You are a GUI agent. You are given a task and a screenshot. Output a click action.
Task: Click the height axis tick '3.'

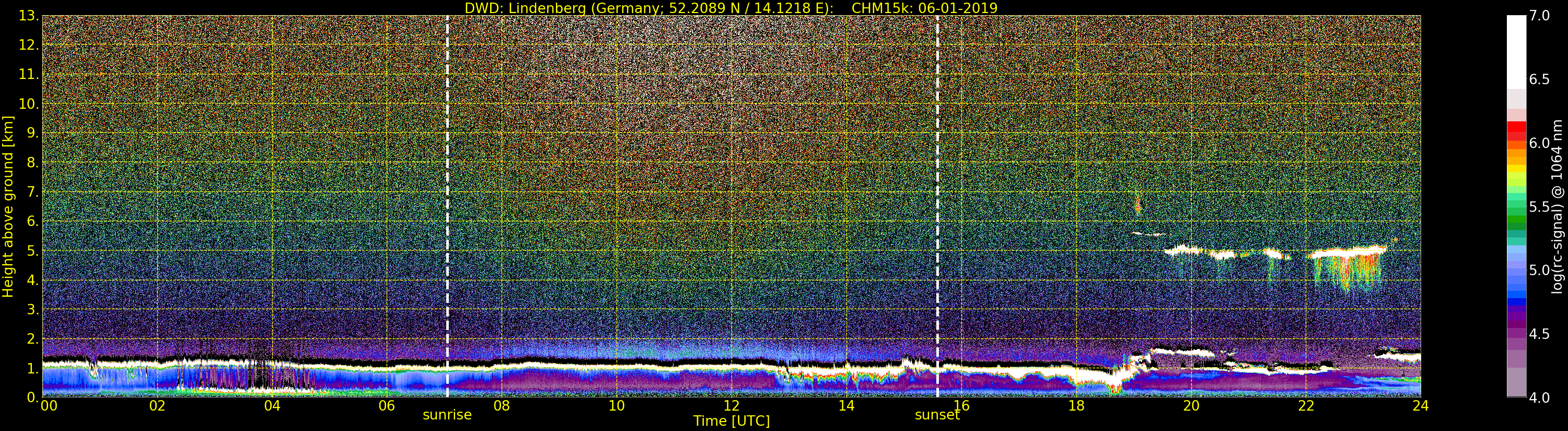33,309
